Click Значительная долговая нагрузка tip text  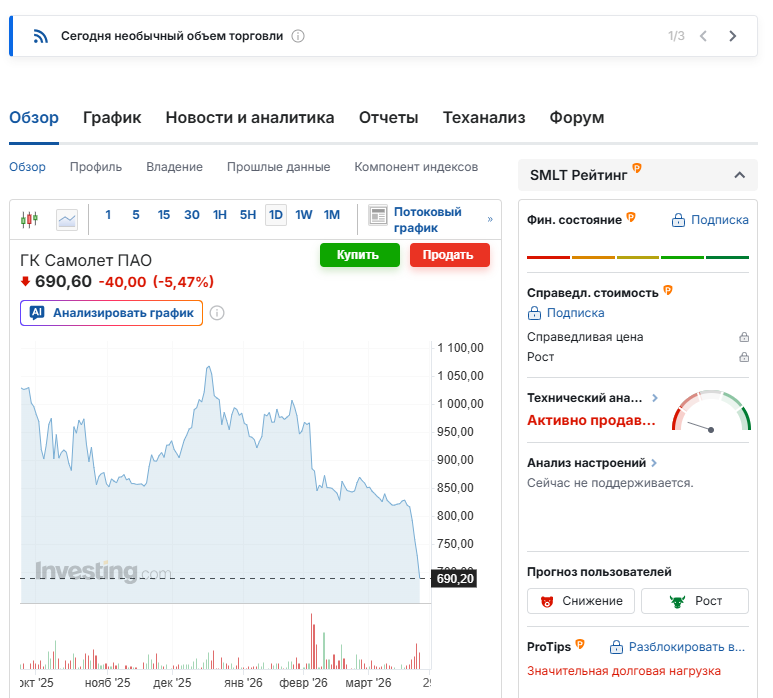tap(624, 671)
